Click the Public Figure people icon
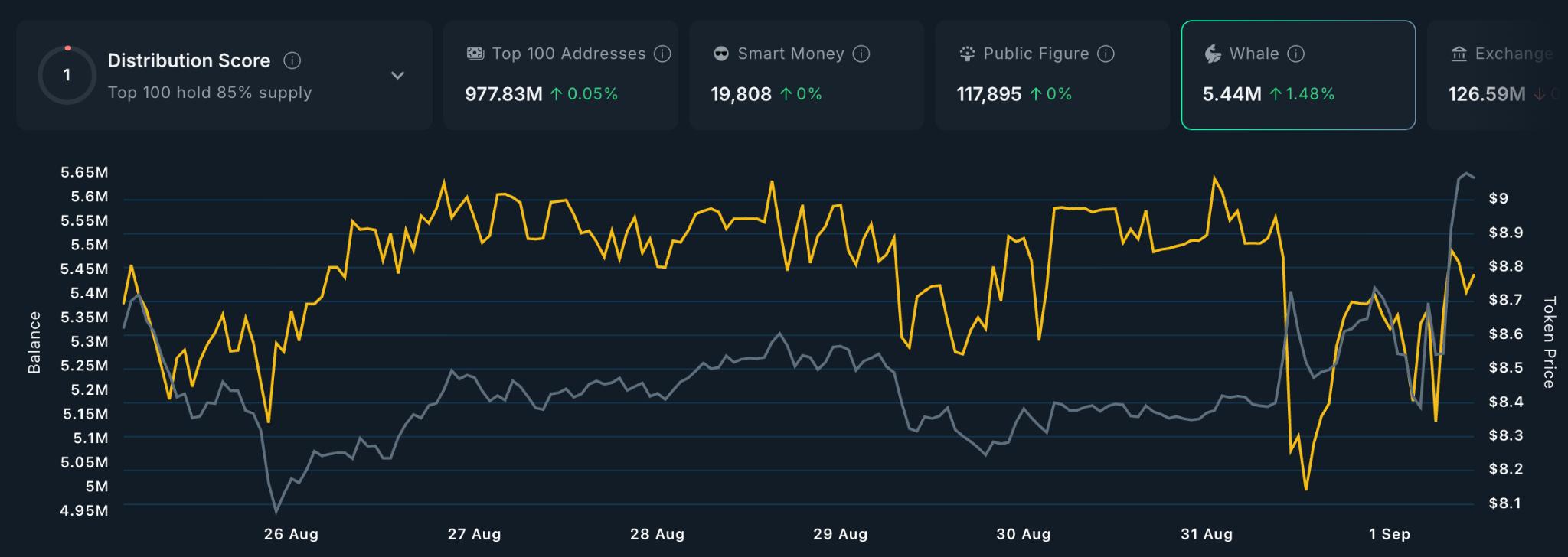Viewport: 1568px width, 557px height. pyautogui.click(x=967, y=54)
